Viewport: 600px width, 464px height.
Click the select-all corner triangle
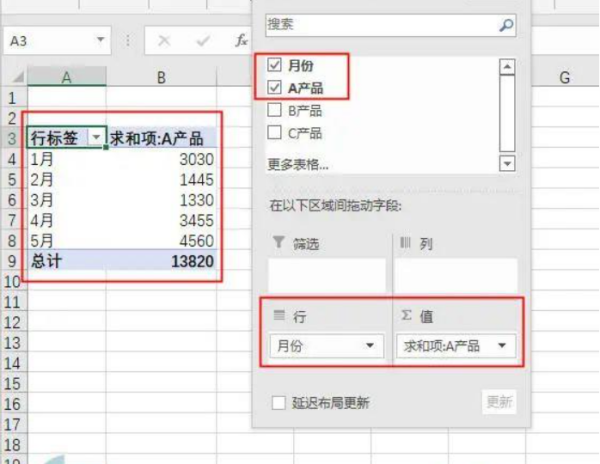coord(18,78)
